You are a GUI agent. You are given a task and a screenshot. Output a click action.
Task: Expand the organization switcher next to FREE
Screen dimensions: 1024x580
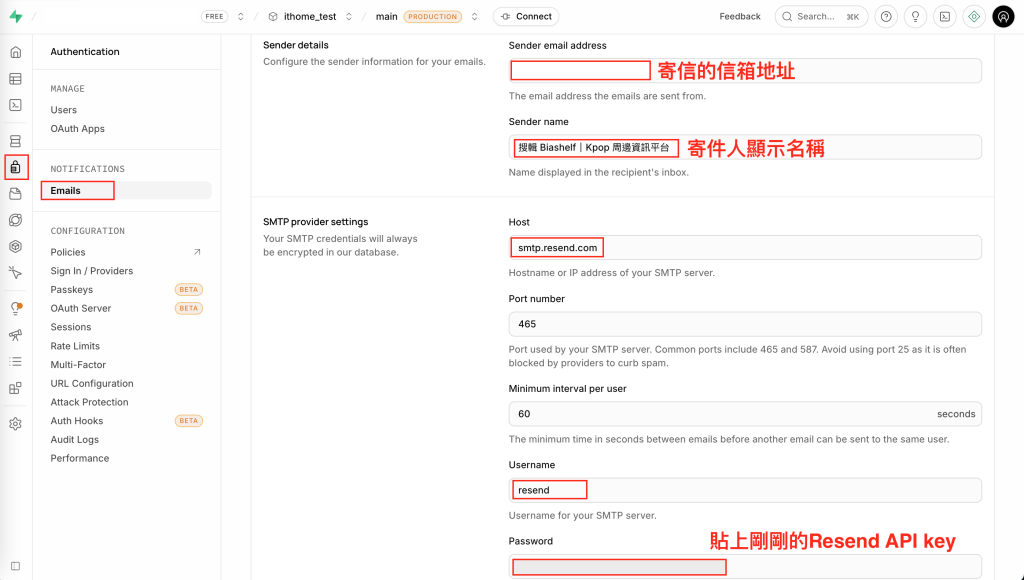point(241,16)
